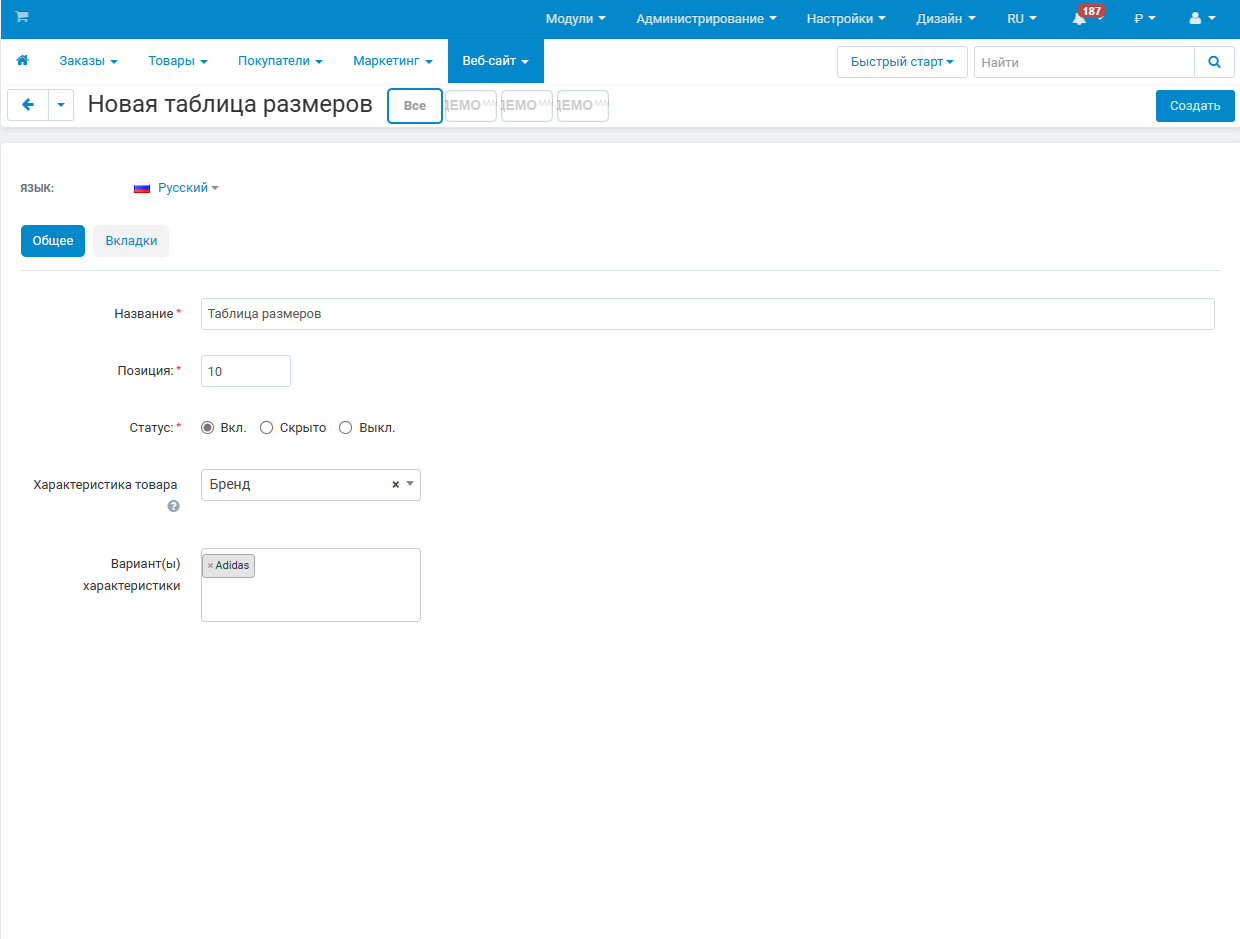Clear the Бренд selection with the x
The image size is (1240, 939).
click(395, 485)
